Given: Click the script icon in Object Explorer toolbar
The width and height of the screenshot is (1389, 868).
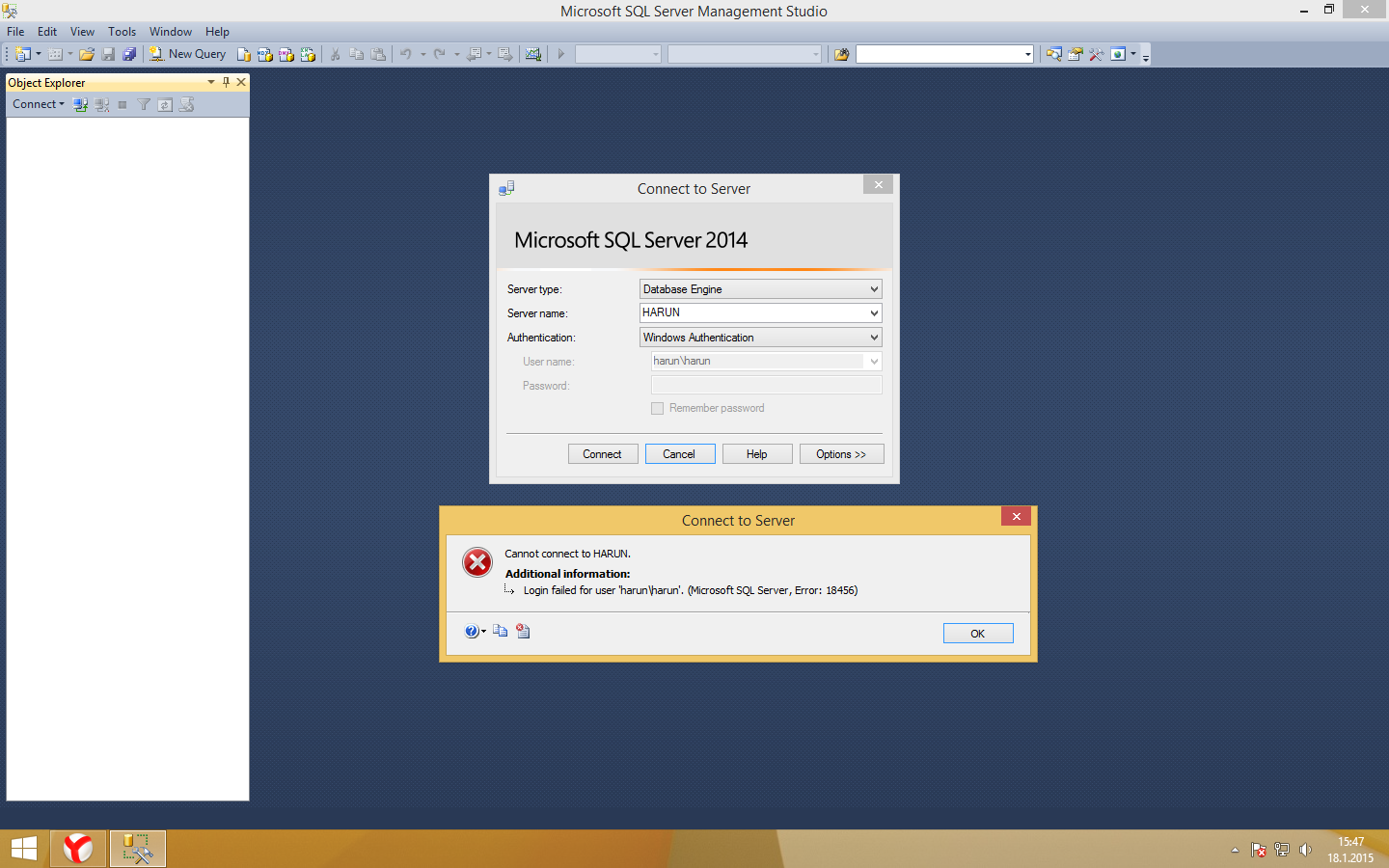Looking at the screenshot, I should click(186, 104).
